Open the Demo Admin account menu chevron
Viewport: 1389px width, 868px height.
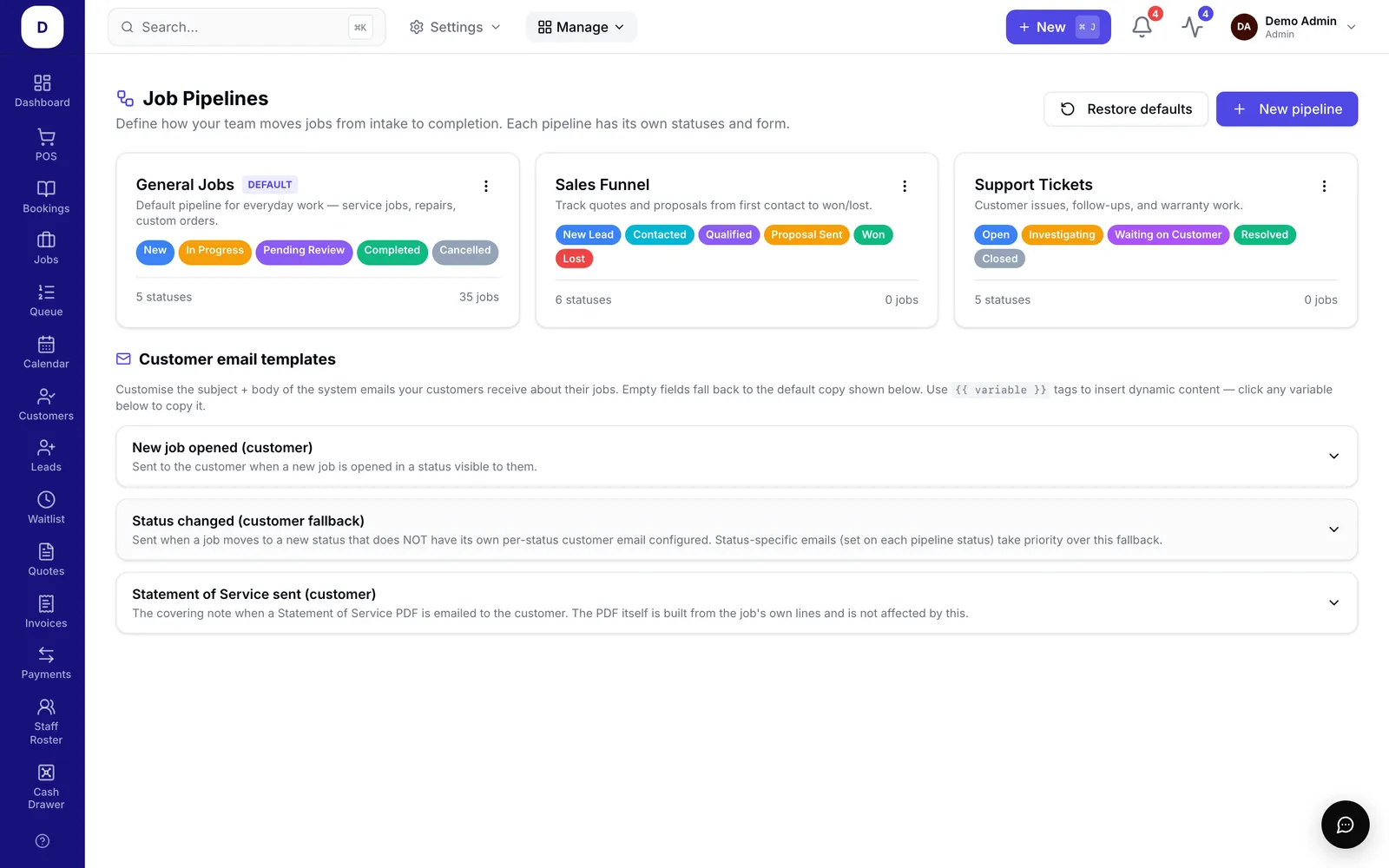point(1351,27)
